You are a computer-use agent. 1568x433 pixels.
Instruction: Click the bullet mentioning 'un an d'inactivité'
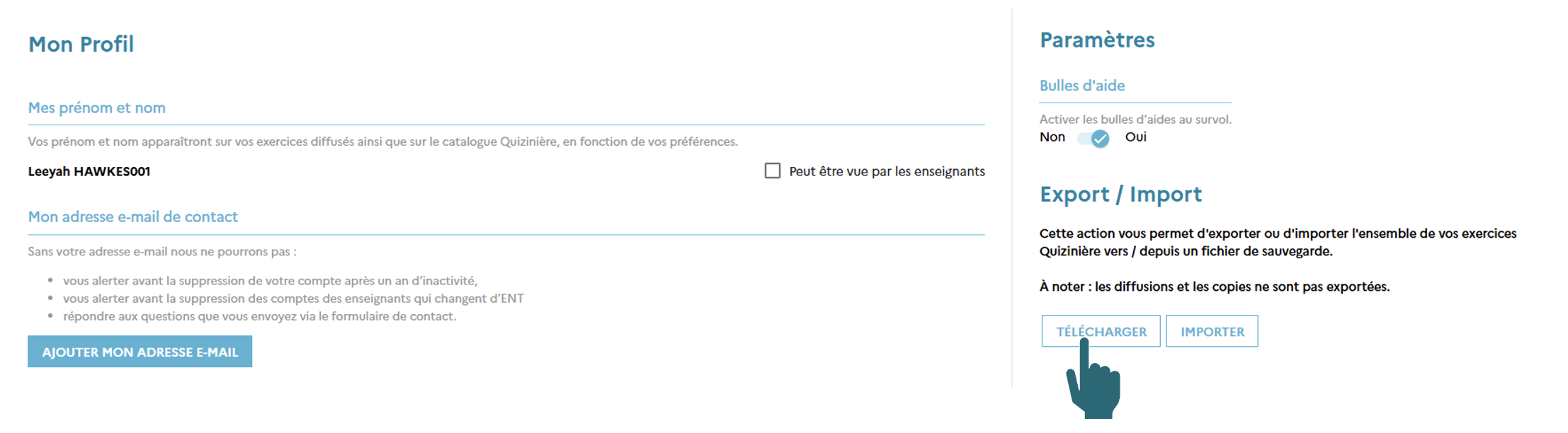click(x=270, y=281)
